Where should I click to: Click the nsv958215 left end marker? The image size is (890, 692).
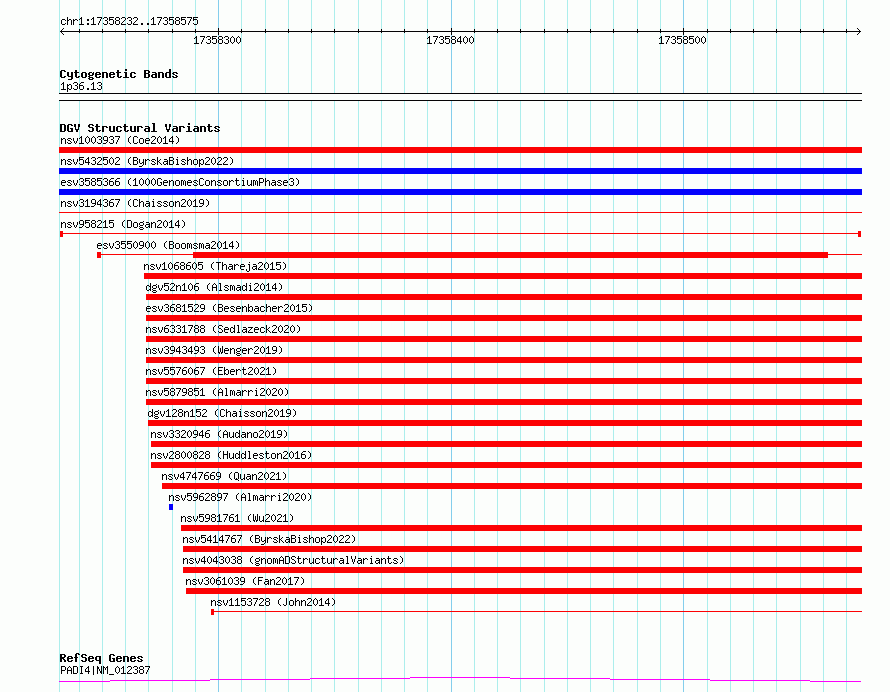coord(61,234)
